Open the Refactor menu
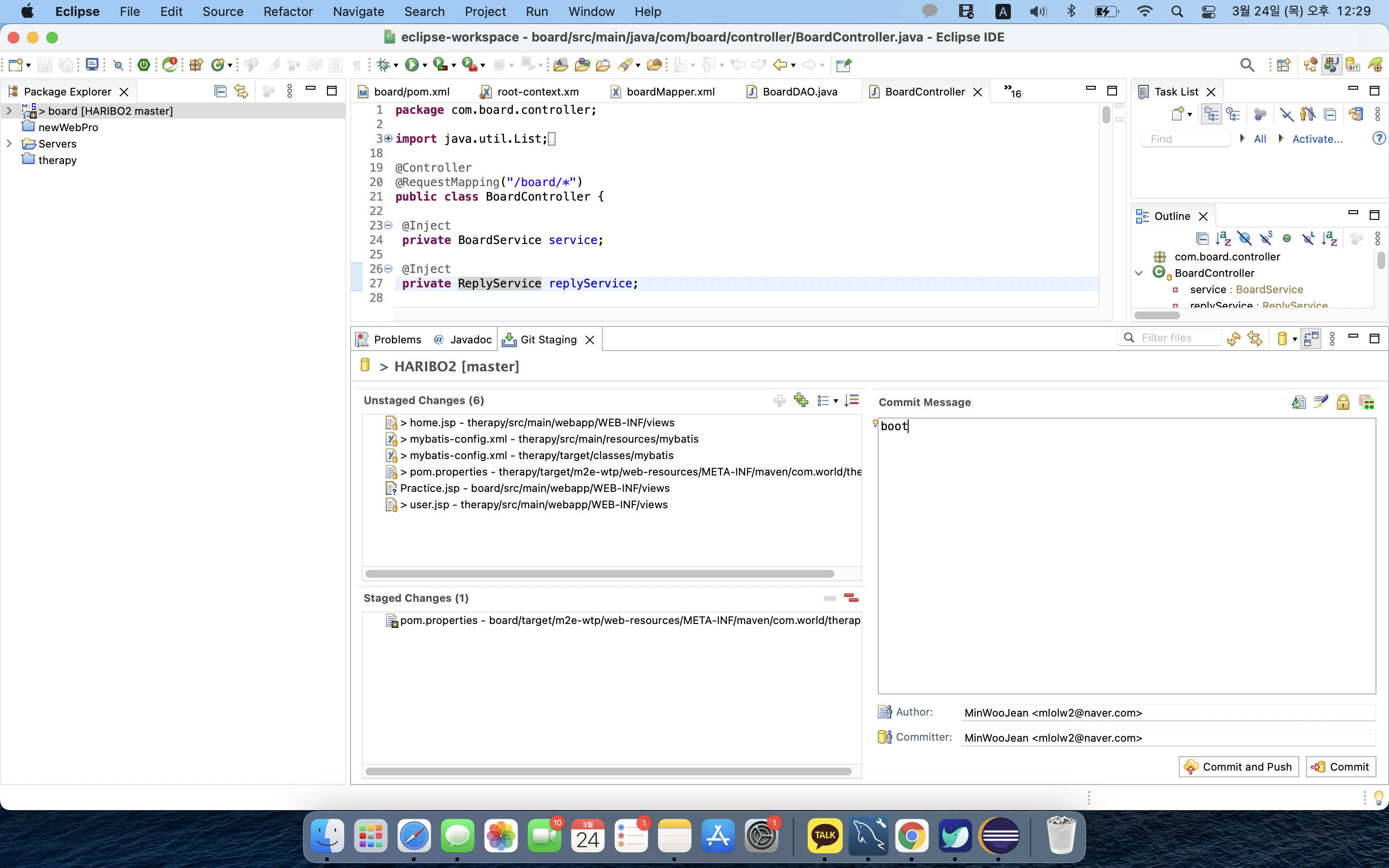The width and height of the screenshot is (1389, 868). [x=287, y=12]
